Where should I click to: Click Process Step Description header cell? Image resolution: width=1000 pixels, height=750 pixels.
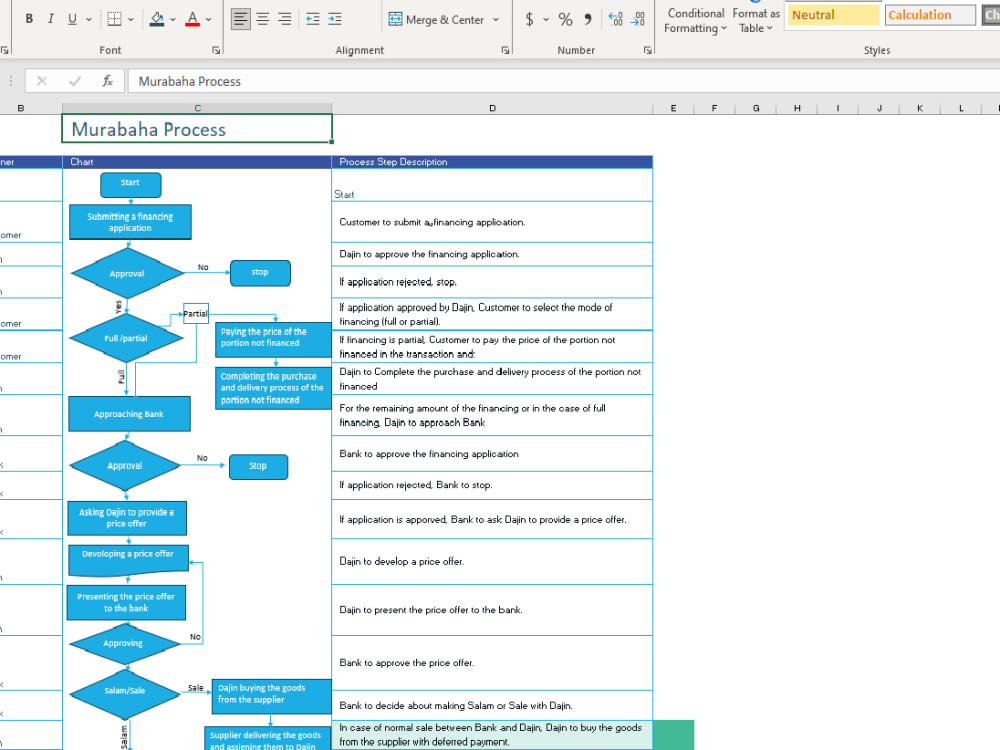tap(492, 162)
